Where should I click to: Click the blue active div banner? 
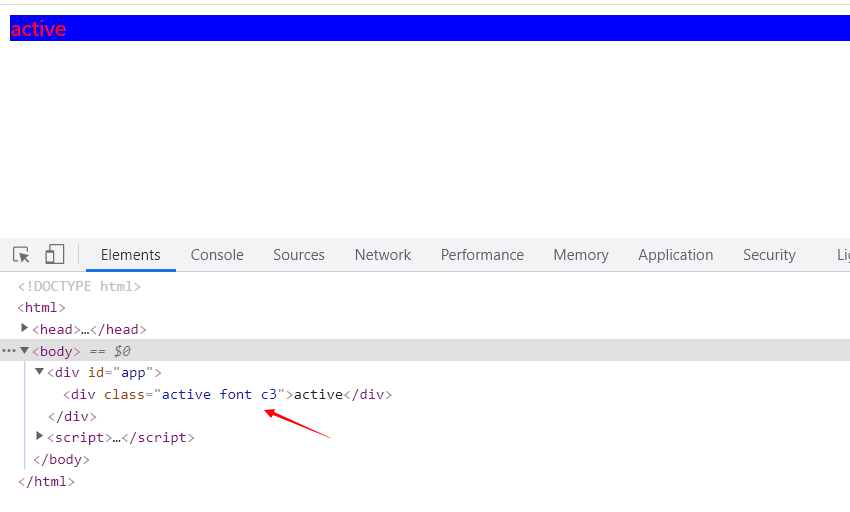(x=430, y=28)
